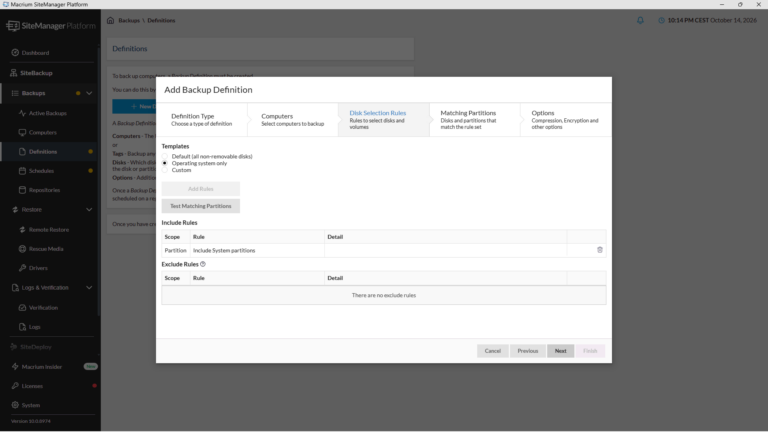
Task: Click the Add Rules button
Action: coord(201,189)
